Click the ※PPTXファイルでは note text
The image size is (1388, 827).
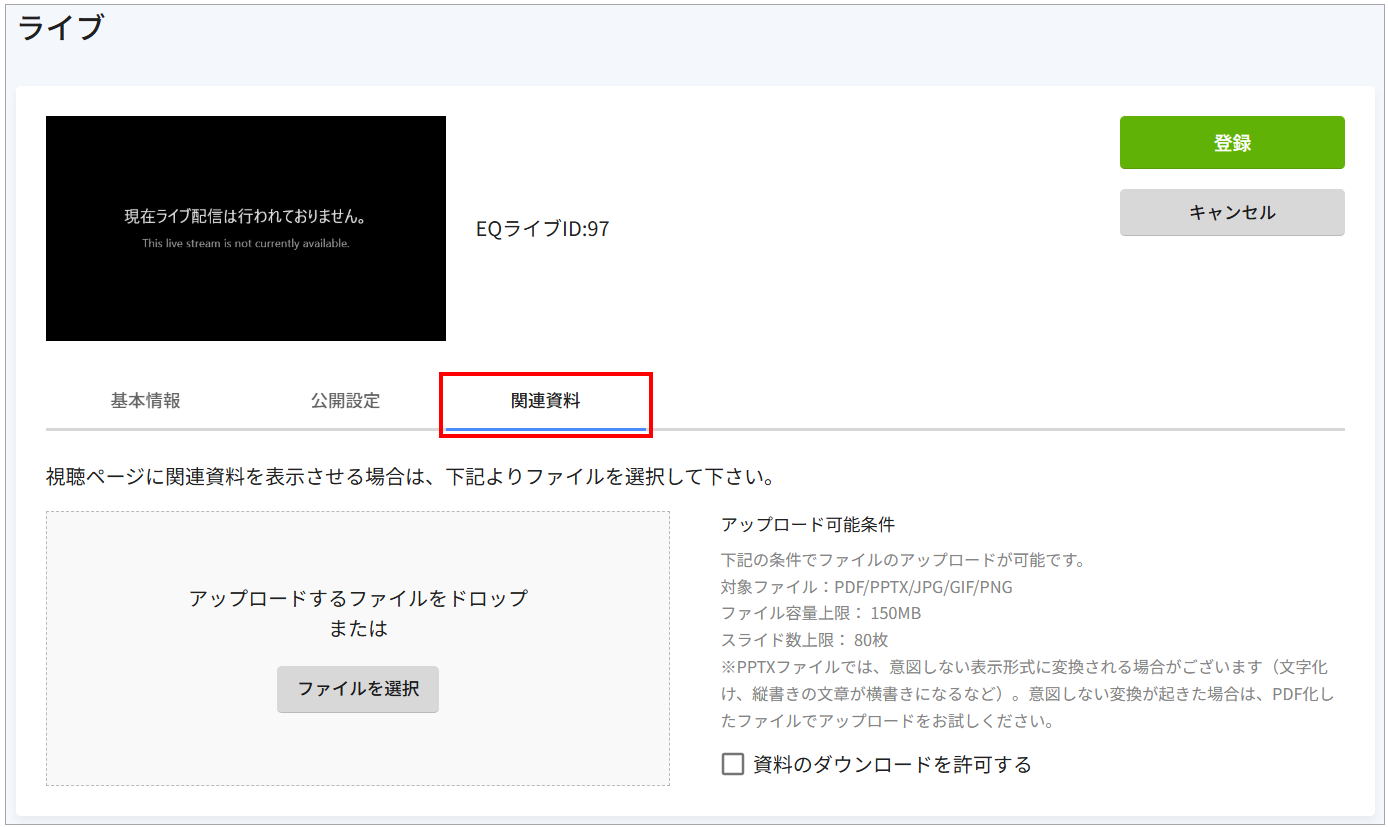click(x=1028, y=693)
